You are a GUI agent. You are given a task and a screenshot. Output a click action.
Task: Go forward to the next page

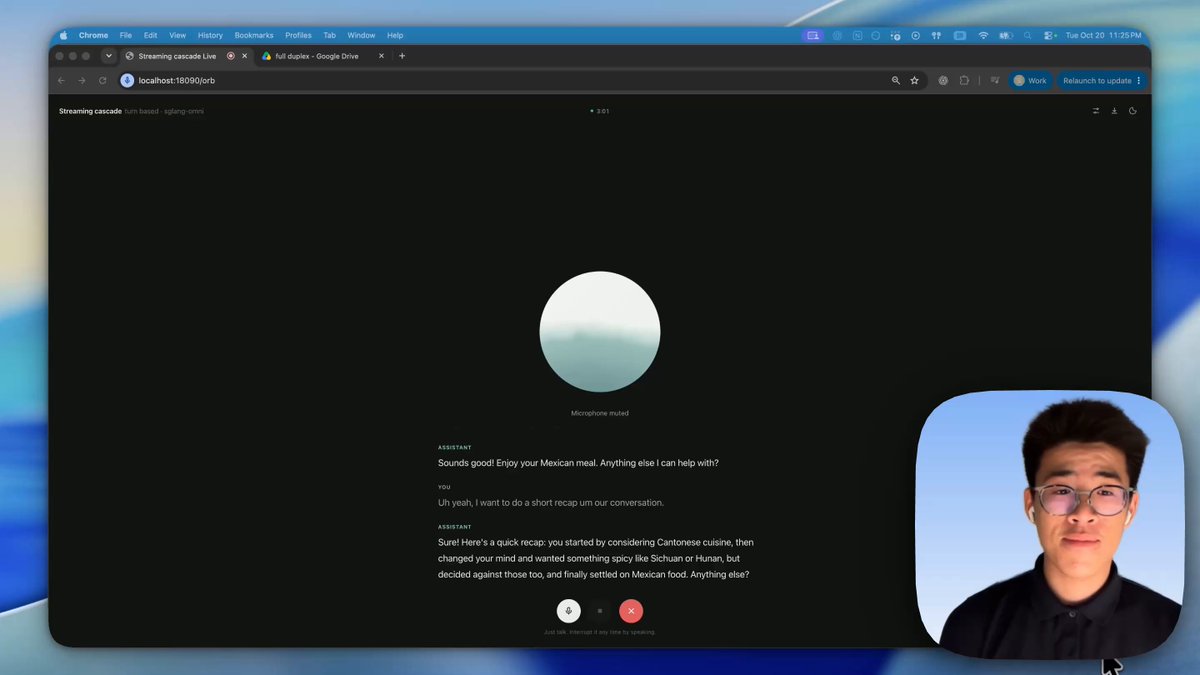coord(82,80)
